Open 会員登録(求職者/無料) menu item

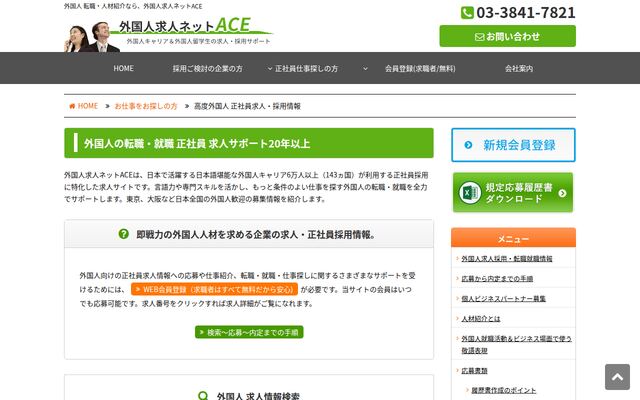tap(420, 69)
